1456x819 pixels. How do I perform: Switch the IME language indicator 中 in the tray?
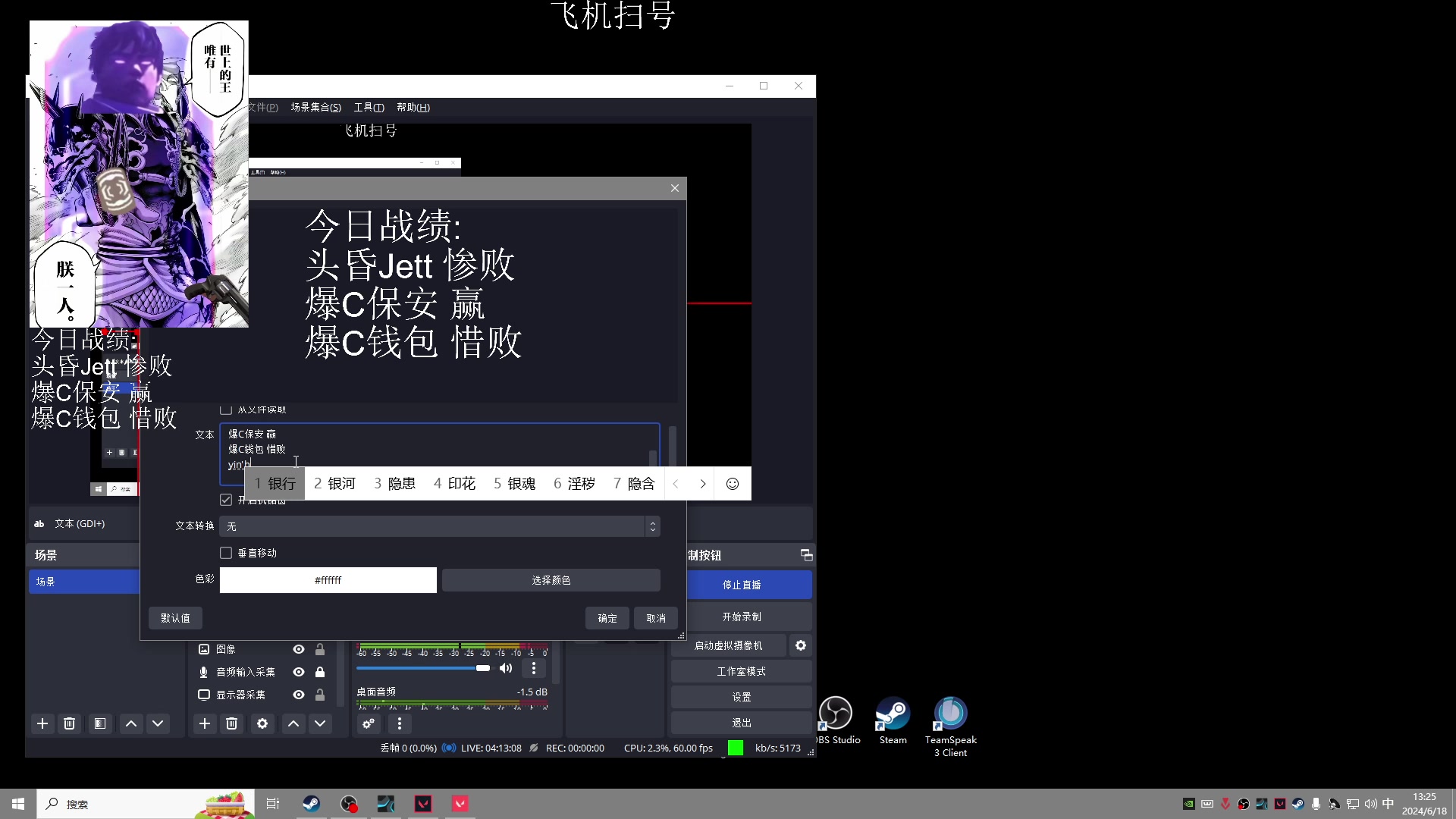click(x=1389, y=804)
